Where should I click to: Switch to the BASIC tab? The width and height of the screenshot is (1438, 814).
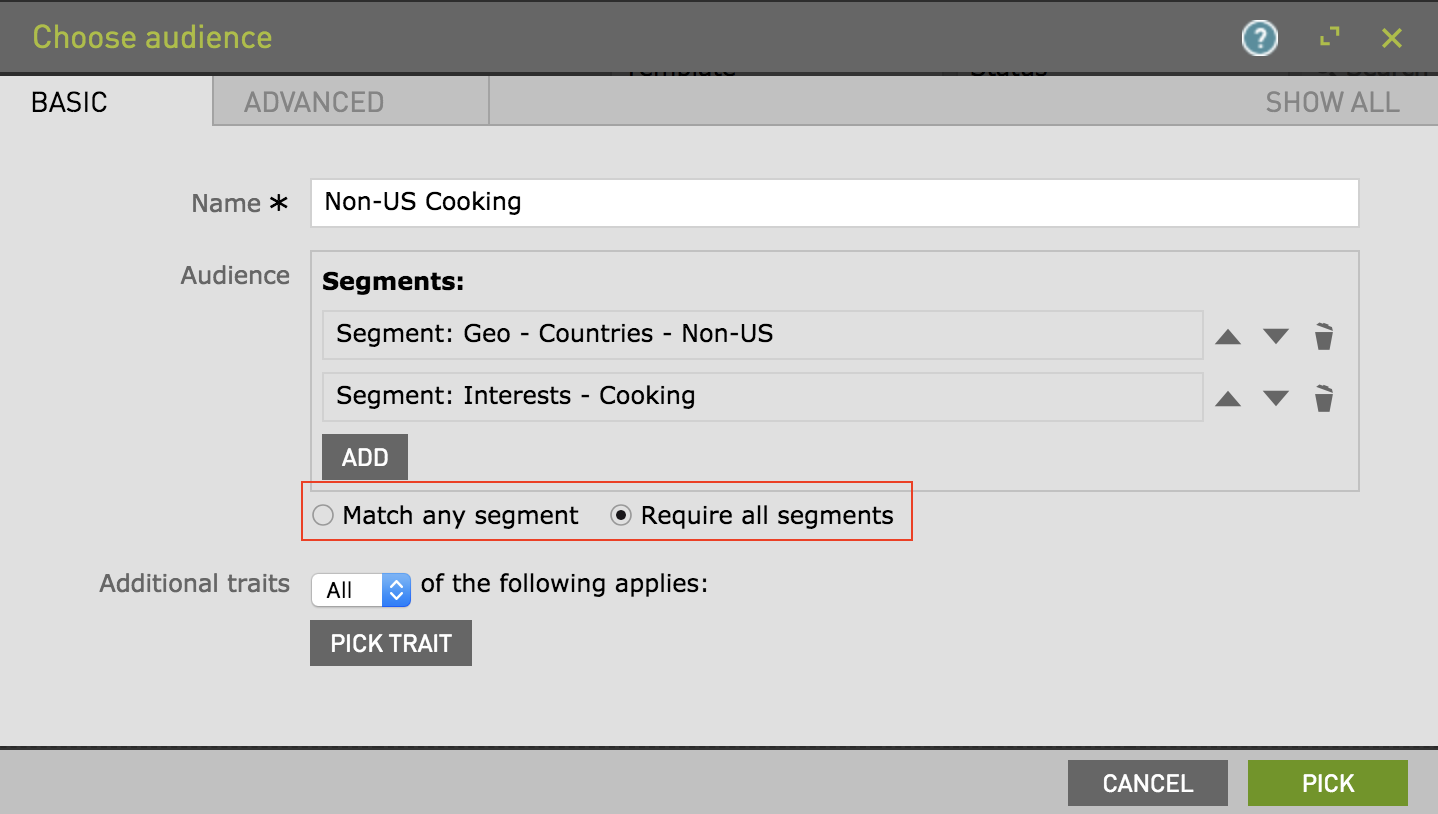point(70,102)
